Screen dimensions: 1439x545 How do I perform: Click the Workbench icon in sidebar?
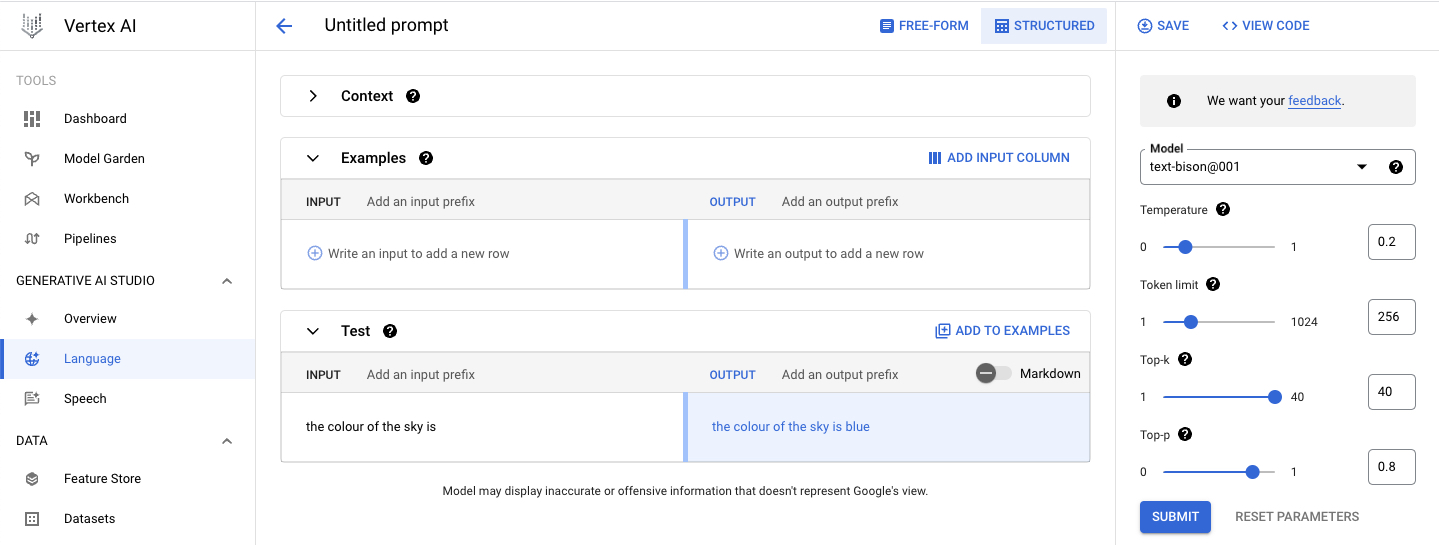(x=32, y=198)
